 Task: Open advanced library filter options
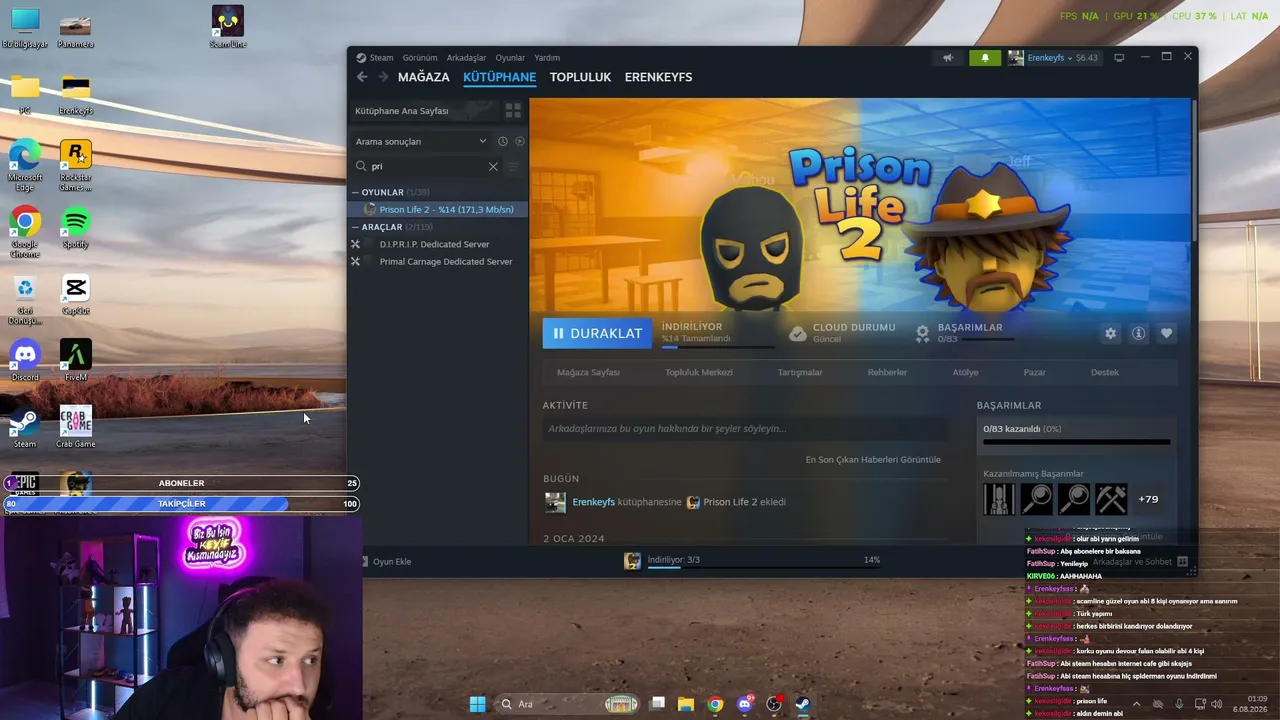click(513, 167)
